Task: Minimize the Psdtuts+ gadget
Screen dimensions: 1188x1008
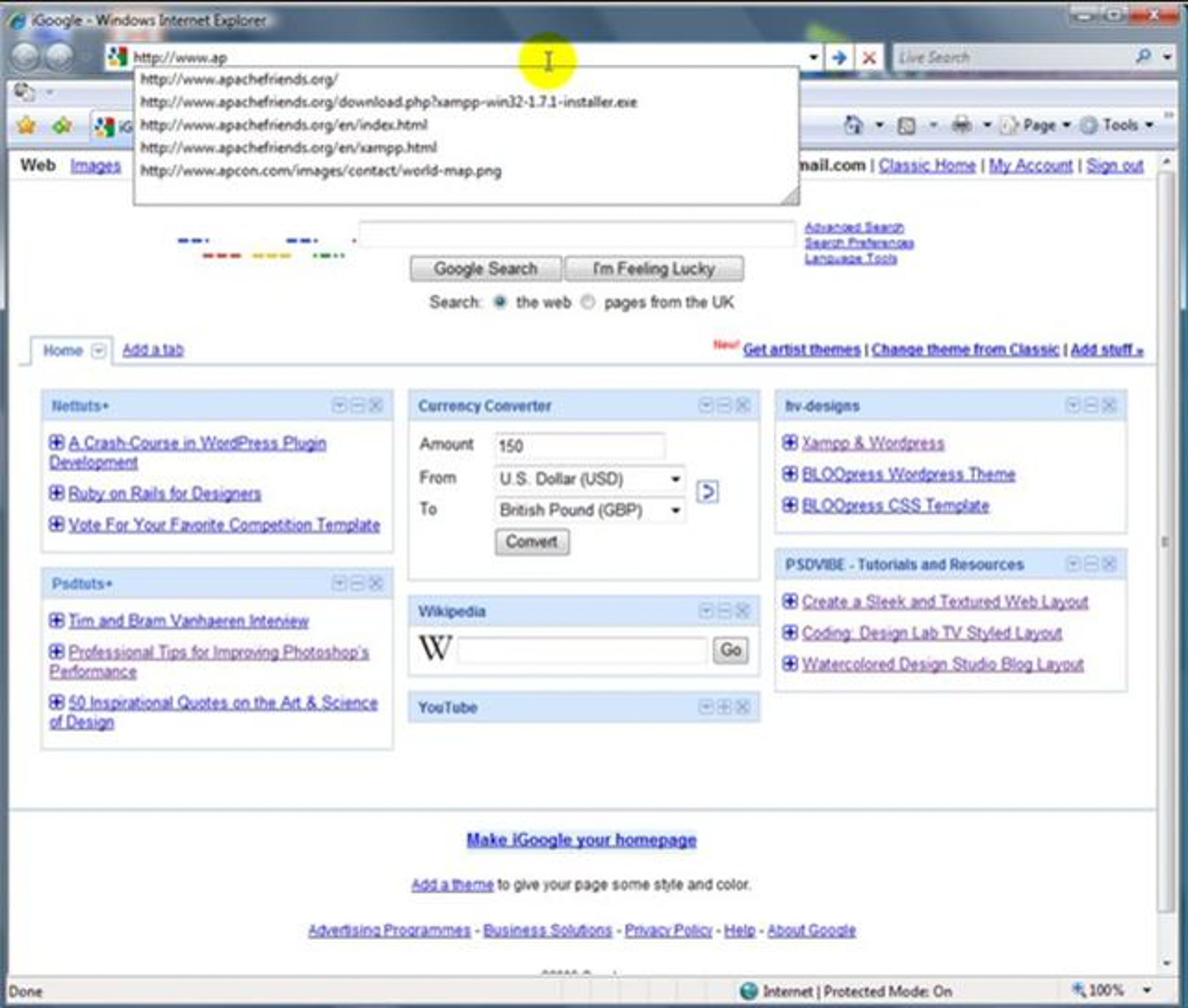Action: click(x=358, y=583)
